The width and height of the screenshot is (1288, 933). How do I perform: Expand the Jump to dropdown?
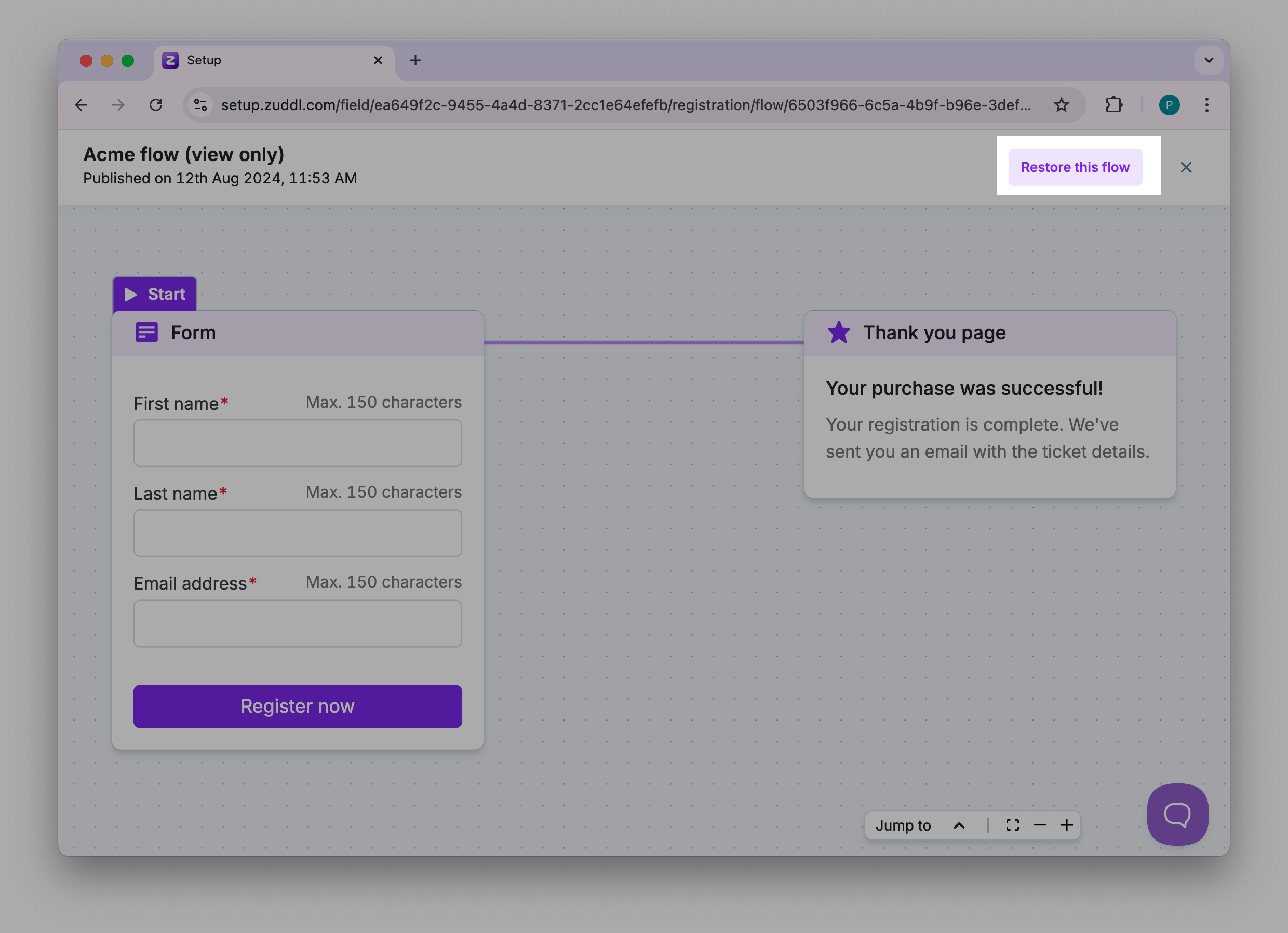coord(919,825)
